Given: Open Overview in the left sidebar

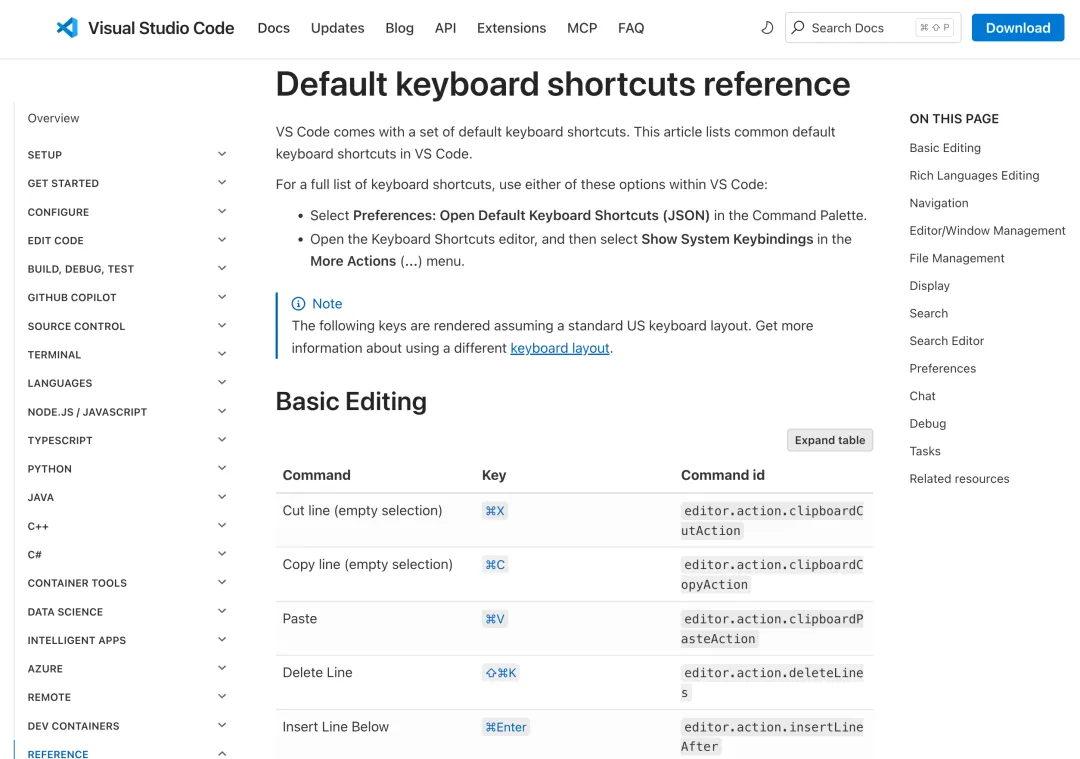Looking at the screenshot, I should (53, 118).
